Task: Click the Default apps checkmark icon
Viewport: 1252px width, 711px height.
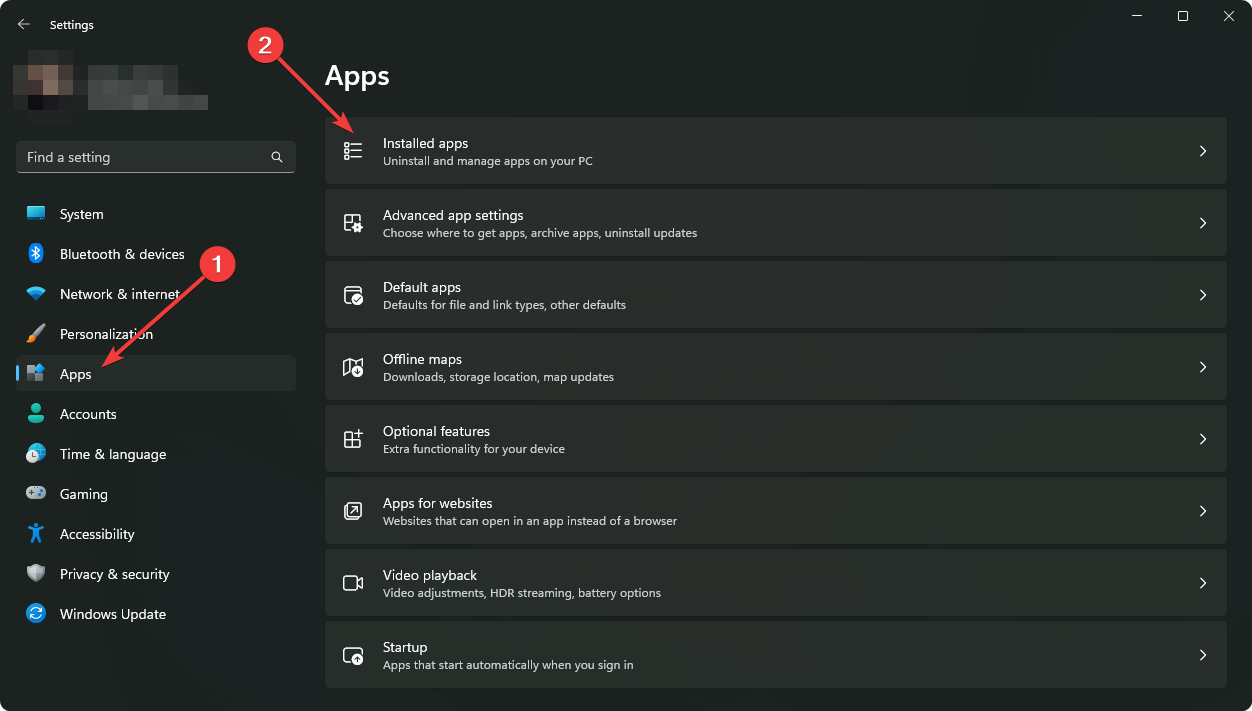Action: tap(353, 295)
